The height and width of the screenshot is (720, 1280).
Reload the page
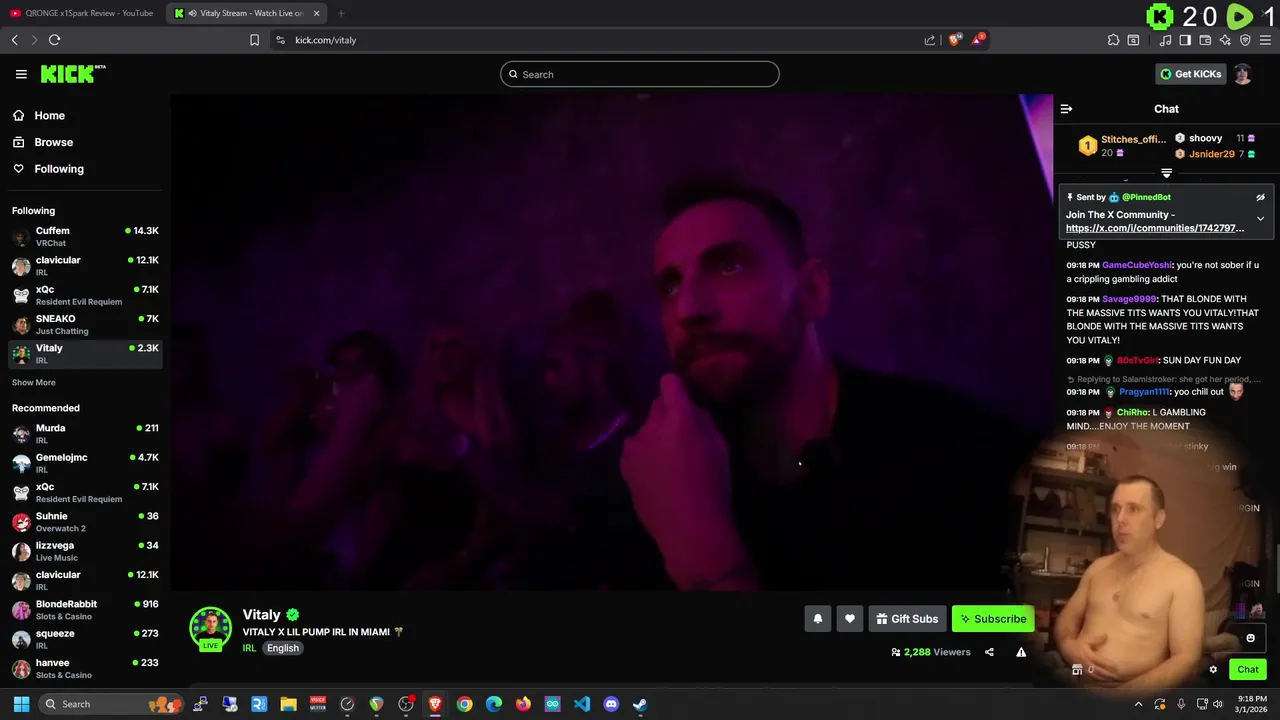click(55, 40)
